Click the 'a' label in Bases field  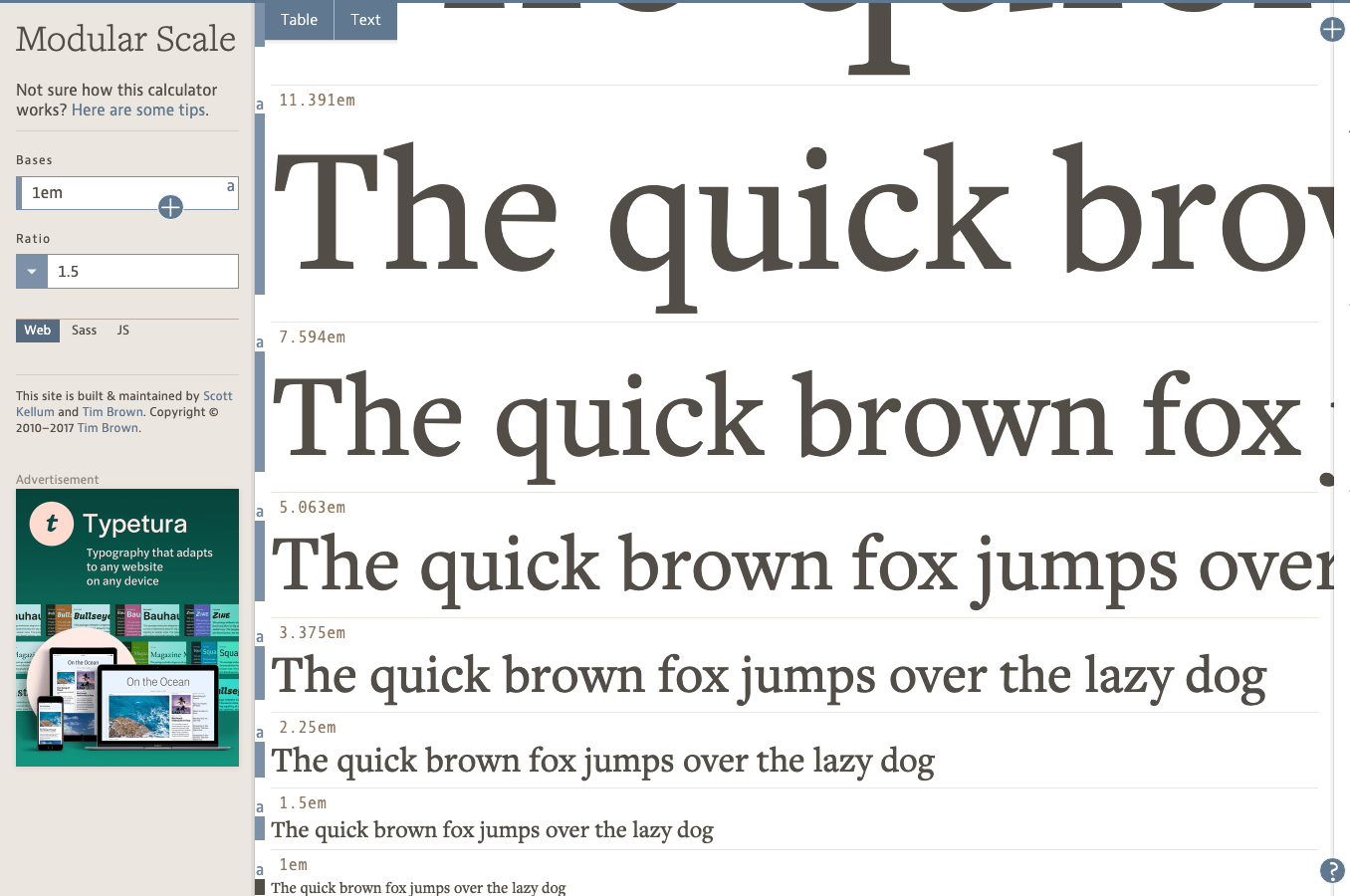(x=230, y=186)
